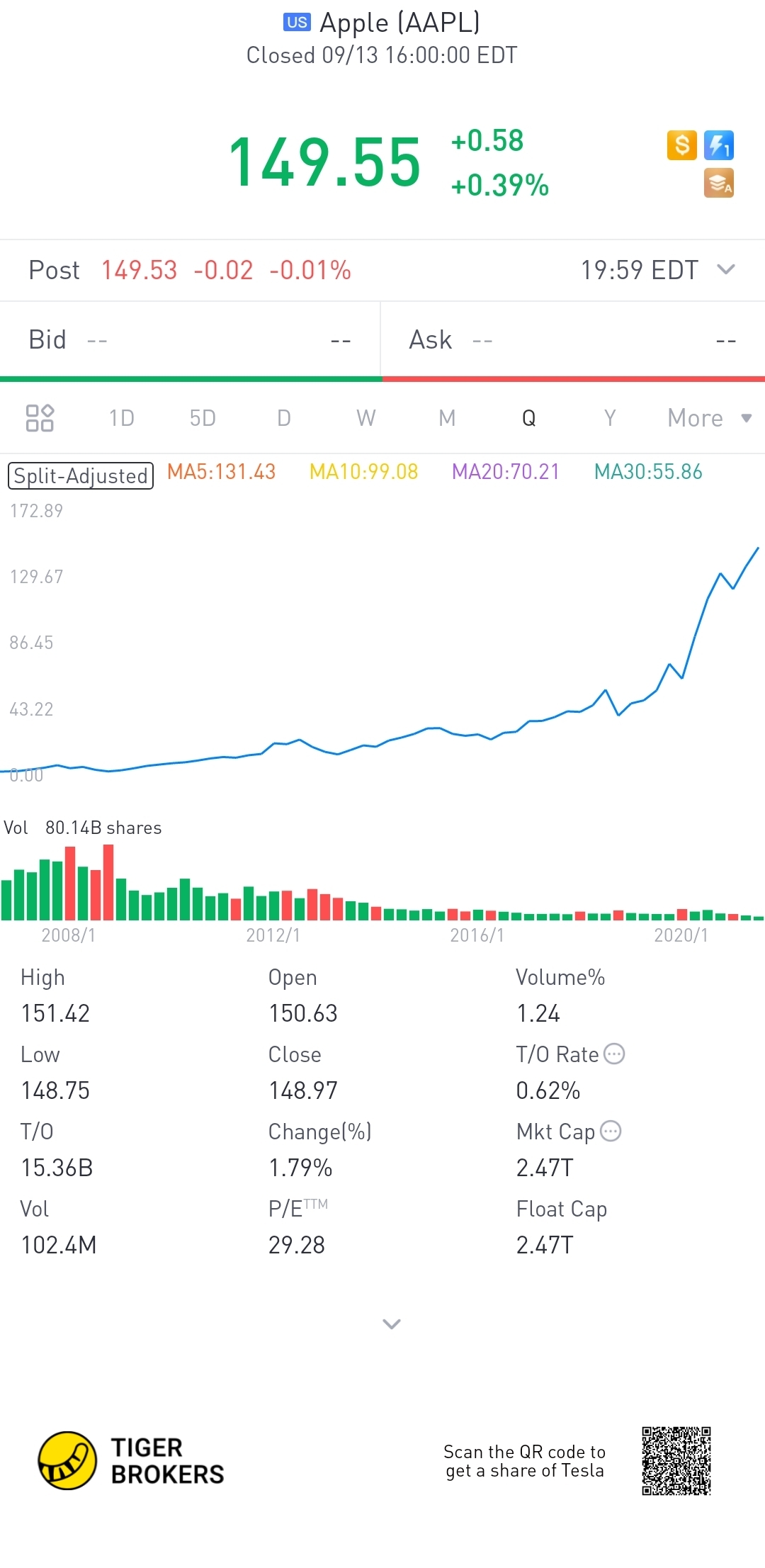
Task: Tap the High value 151.42
Action: 55,1013
